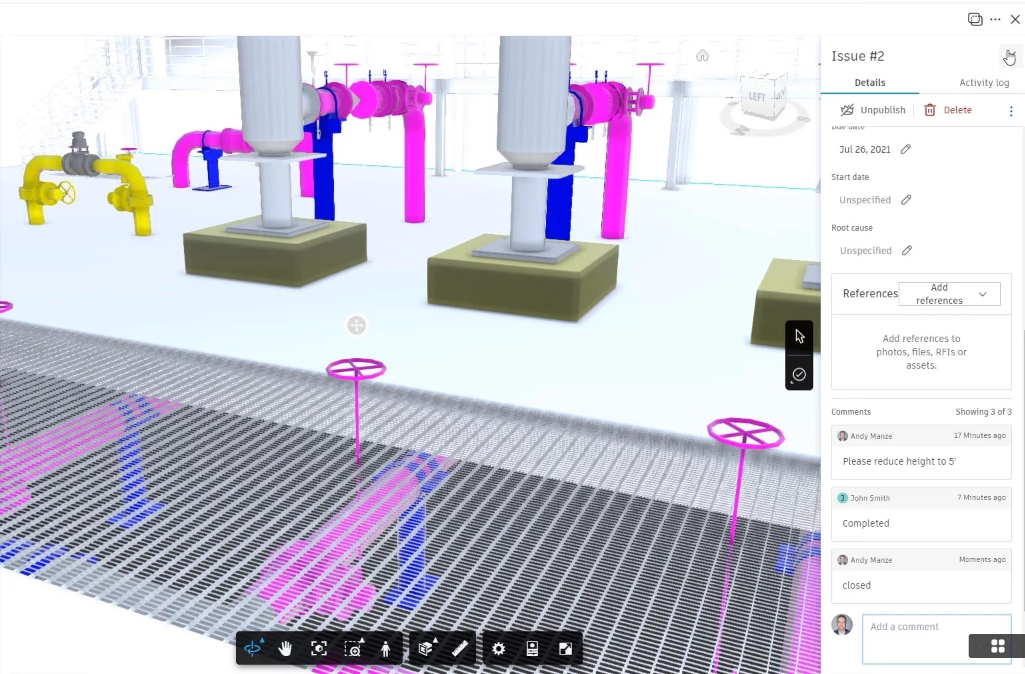This screenshot has width=1025, height=674.
Task: Click the Add a comment field
Action: click(936, 638)
